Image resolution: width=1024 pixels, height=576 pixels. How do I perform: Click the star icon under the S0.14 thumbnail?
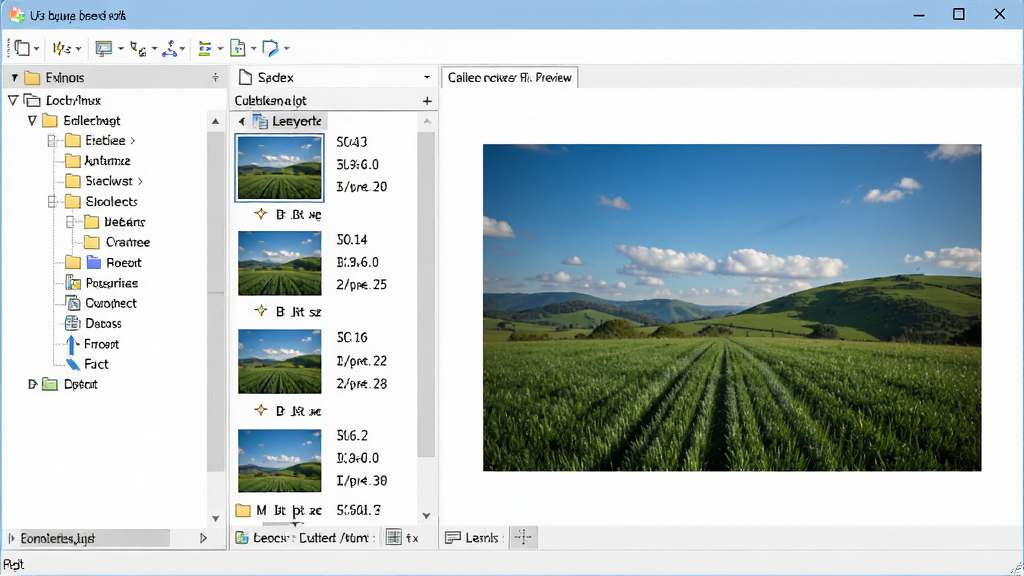(261, 311)
